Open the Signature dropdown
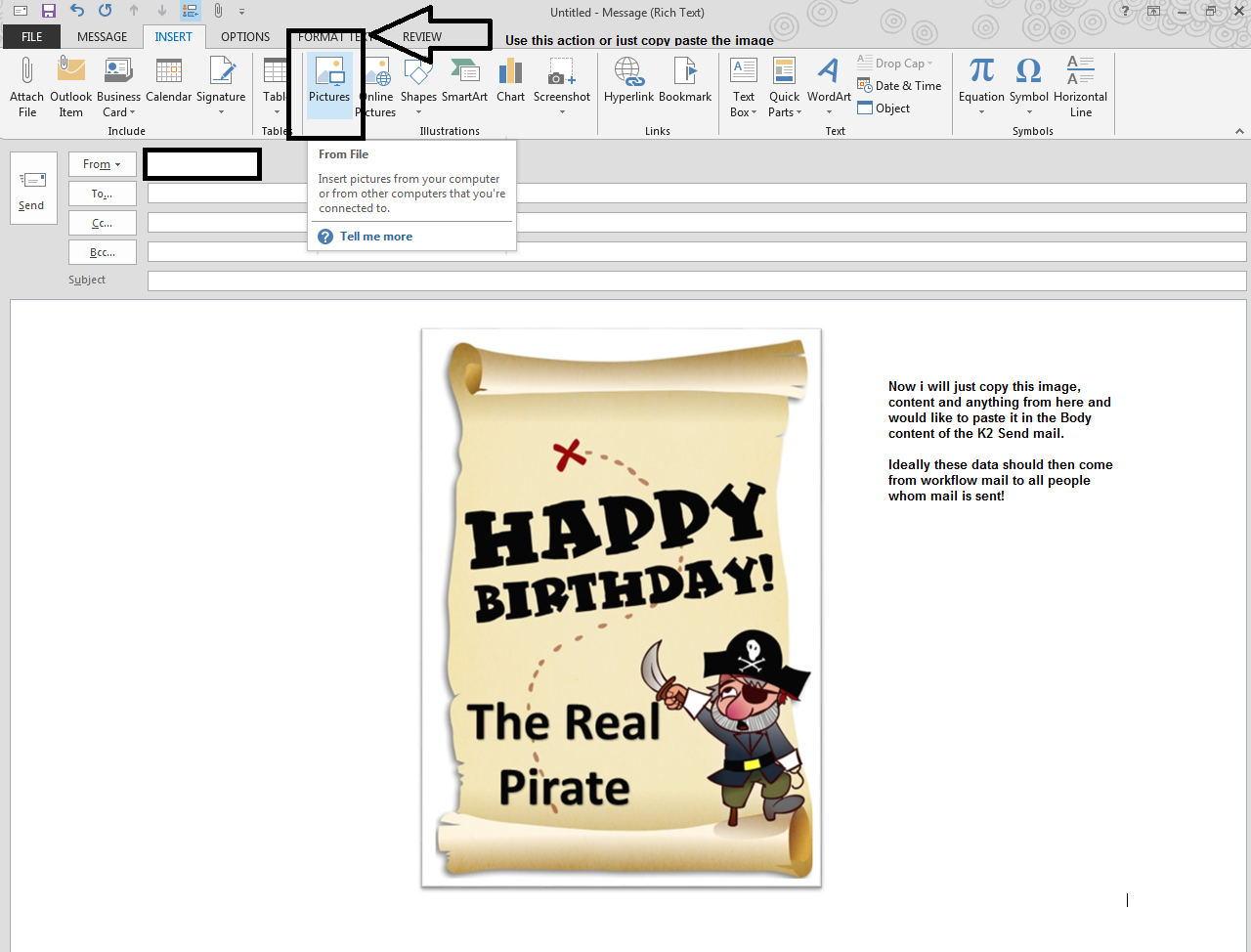Viewport: 1251px width, 952px height. [221, 86]
